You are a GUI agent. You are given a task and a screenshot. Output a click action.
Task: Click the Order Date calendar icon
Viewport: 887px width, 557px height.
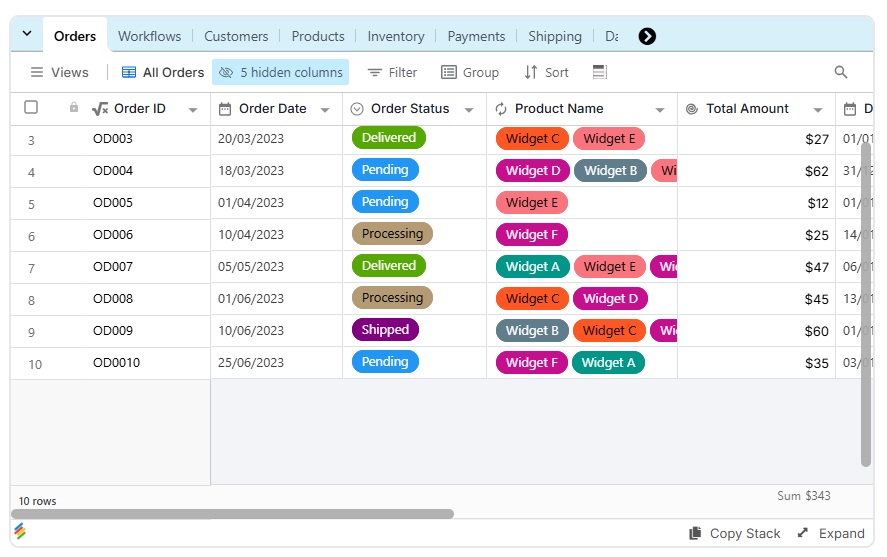(225, 109)
